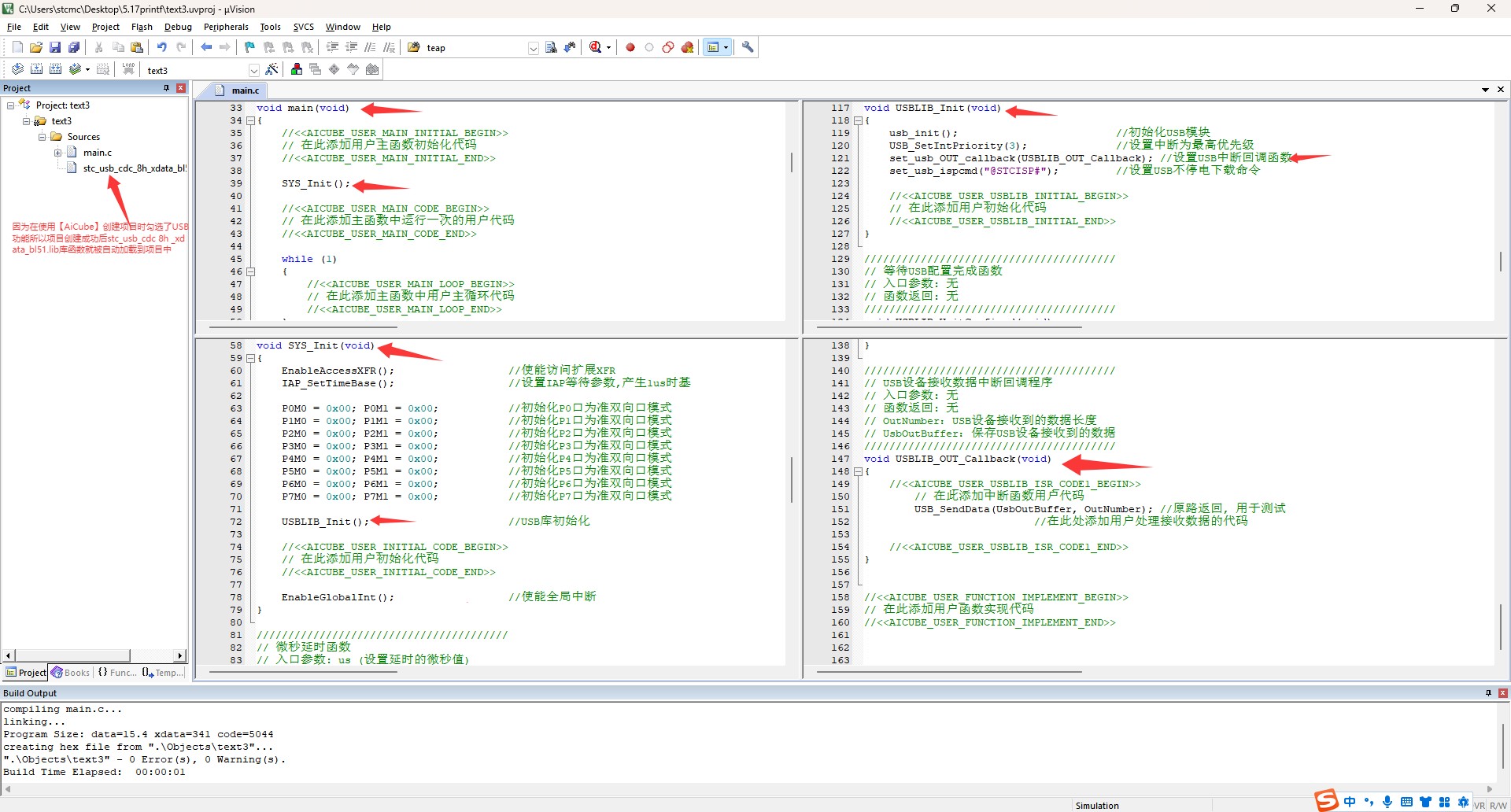
Task: Launch Pack Installer icon
Action: click(372, 69)
